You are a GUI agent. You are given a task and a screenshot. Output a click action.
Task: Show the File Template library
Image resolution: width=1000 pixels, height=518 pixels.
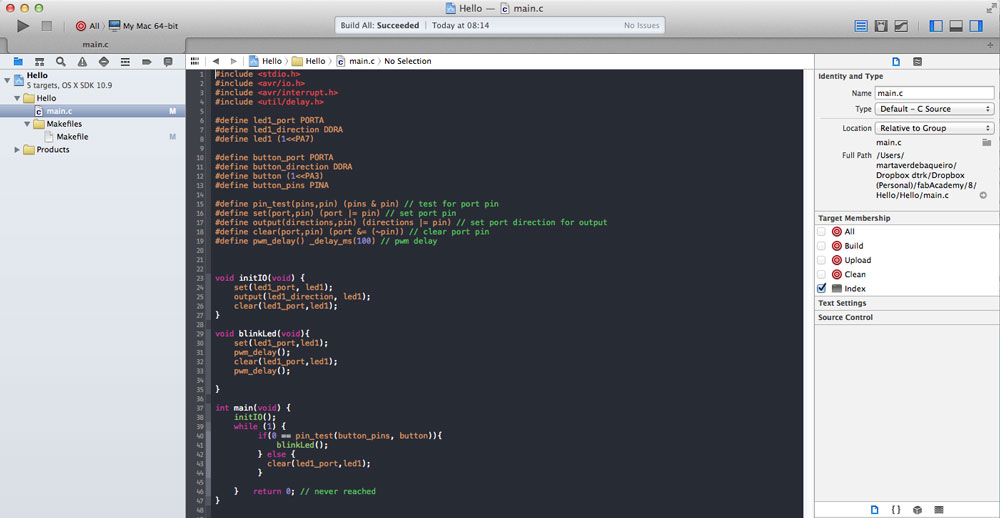point(874,510)
